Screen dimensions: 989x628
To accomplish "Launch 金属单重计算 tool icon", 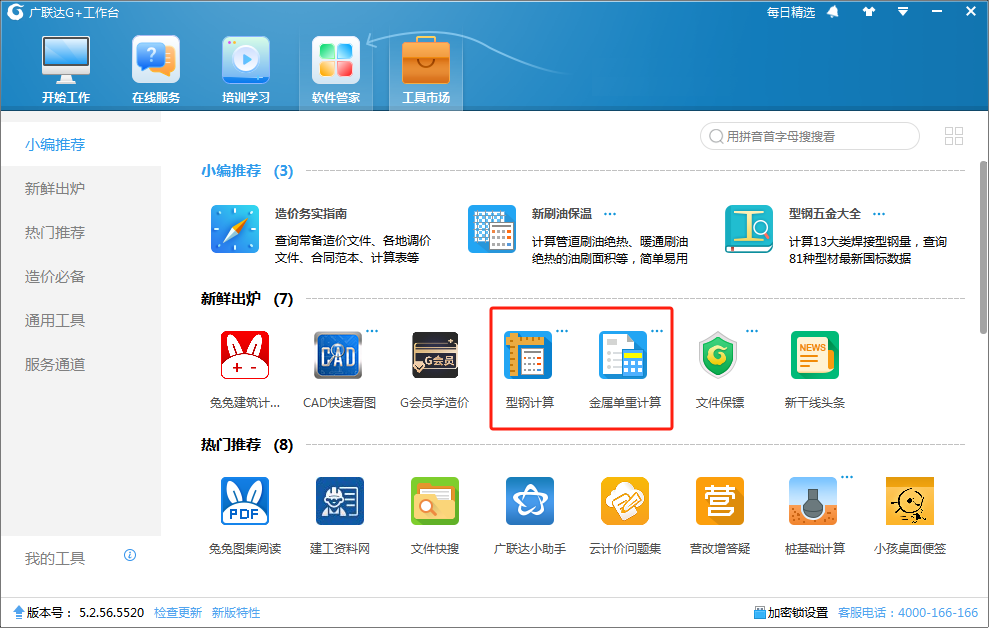I will pos(624,355).
